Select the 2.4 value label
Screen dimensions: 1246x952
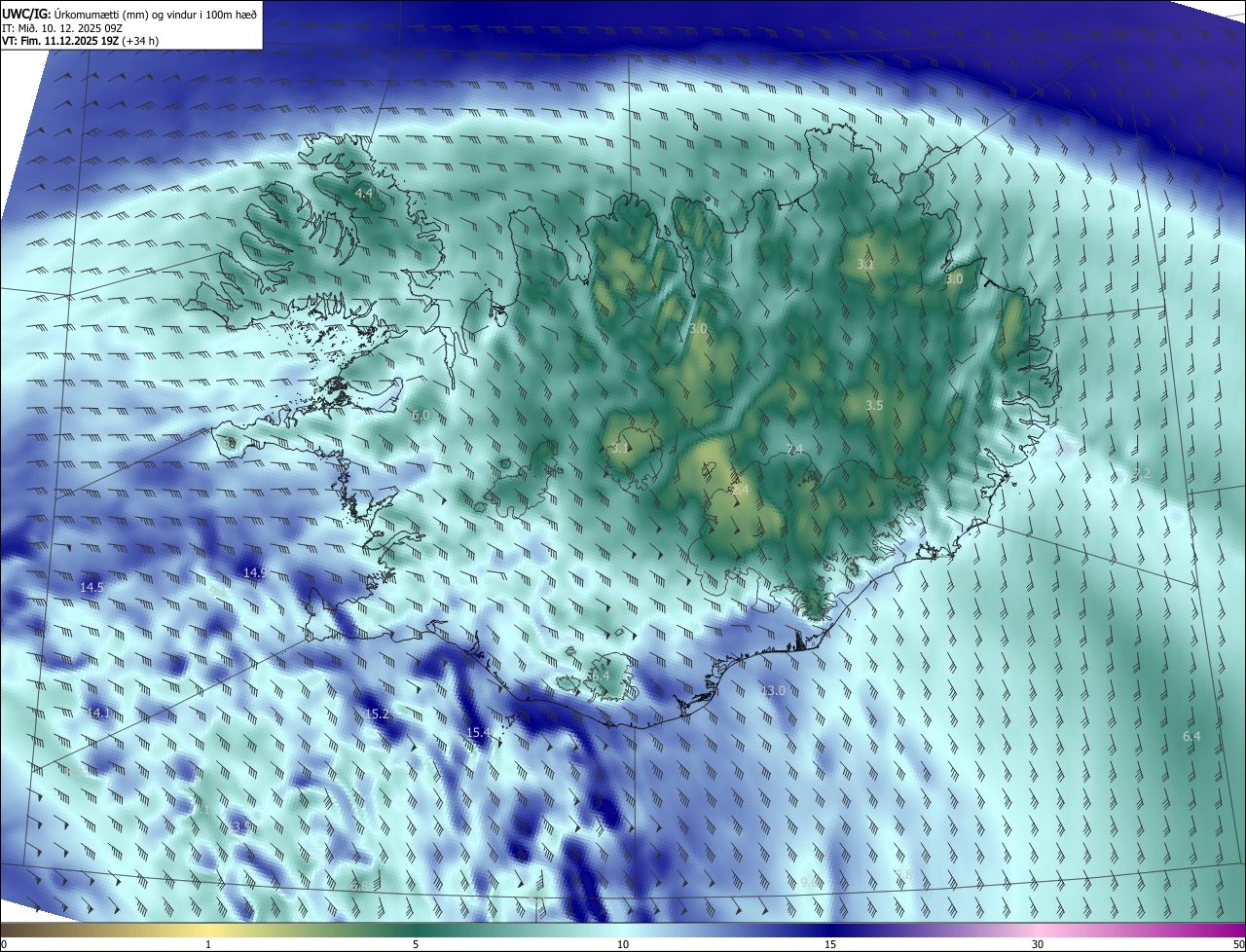(741, 492)
